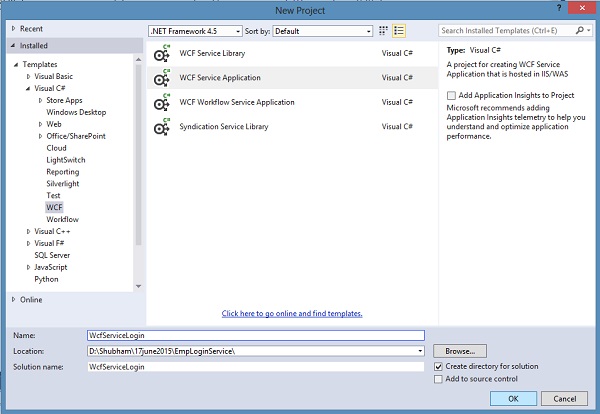Click 'Visual C#' language in the WCF Service Application row
Image resolution: width=600 pixels, height=414 pixels.
point(397,78)
